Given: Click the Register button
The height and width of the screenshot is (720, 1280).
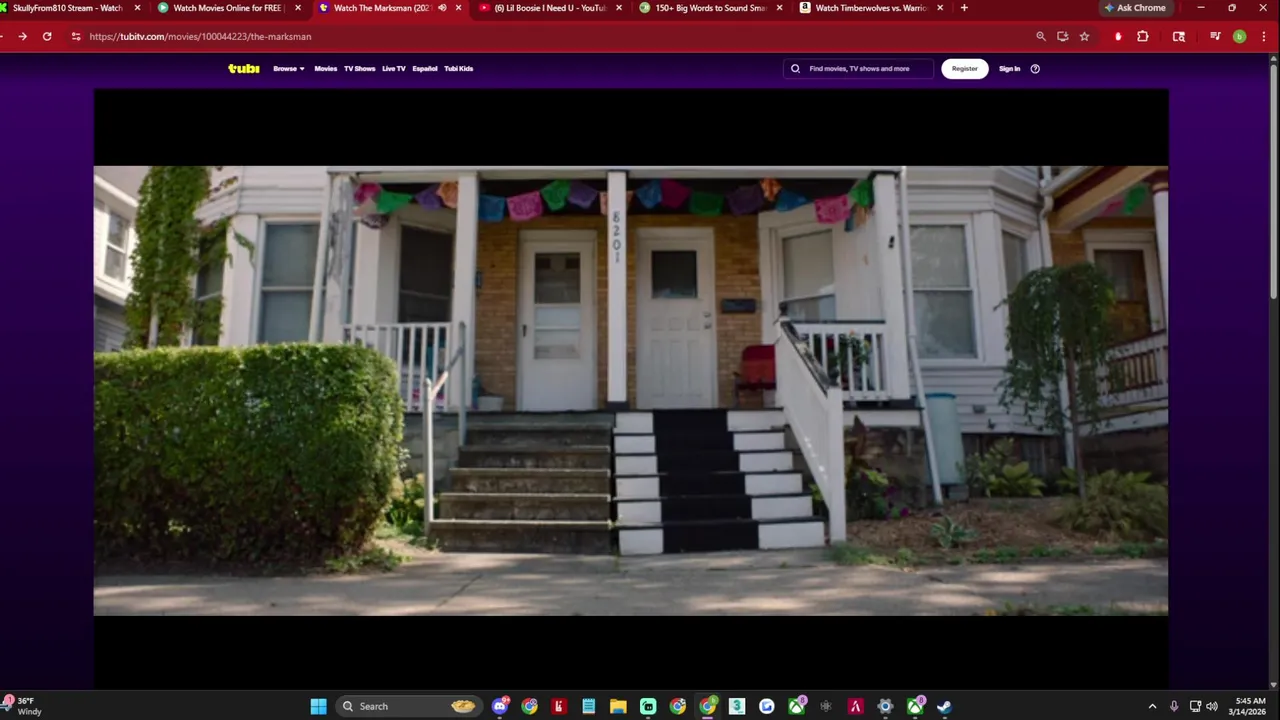Looking at the screenshot, I should tap(964, 69).
